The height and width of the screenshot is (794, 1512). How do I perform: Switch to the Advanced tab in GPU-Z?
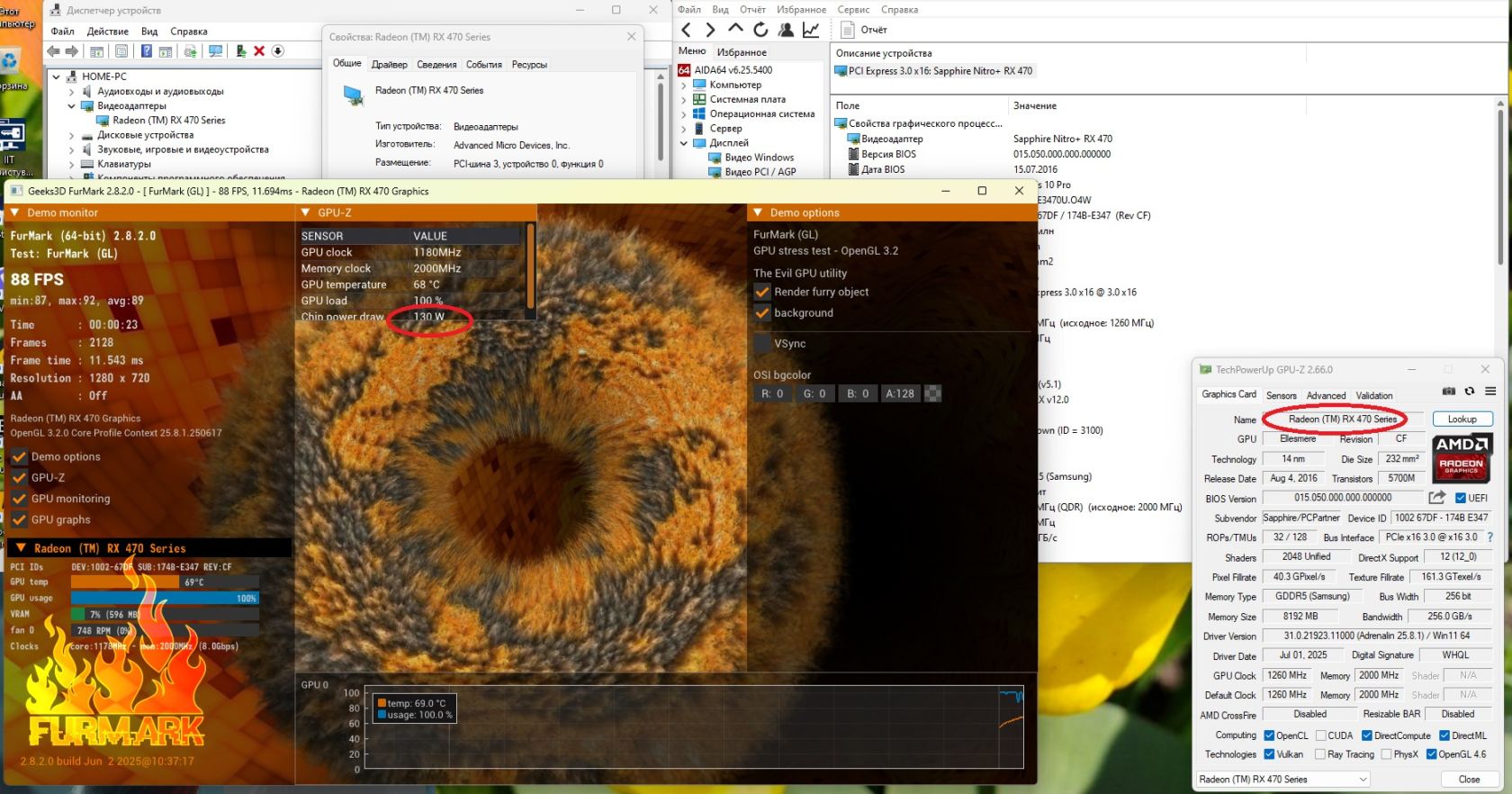click(x=1327, y=395)
